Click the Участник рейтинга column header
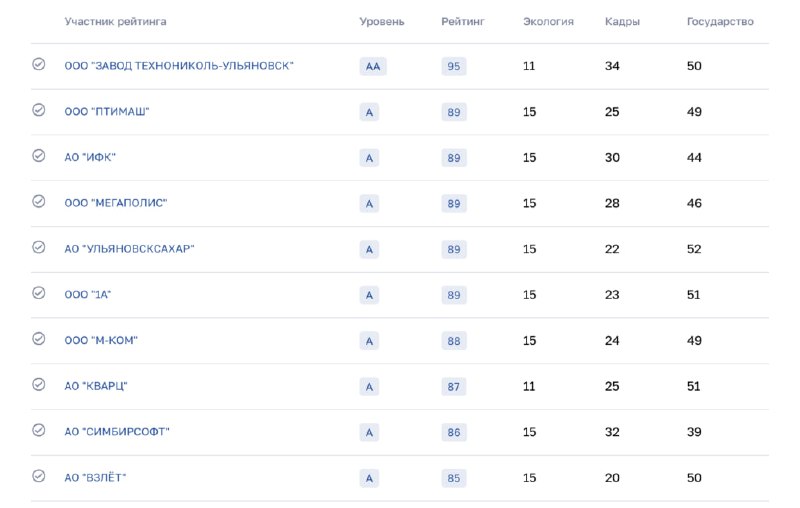Viewport: 800px width, 508px height. (115, 21)
